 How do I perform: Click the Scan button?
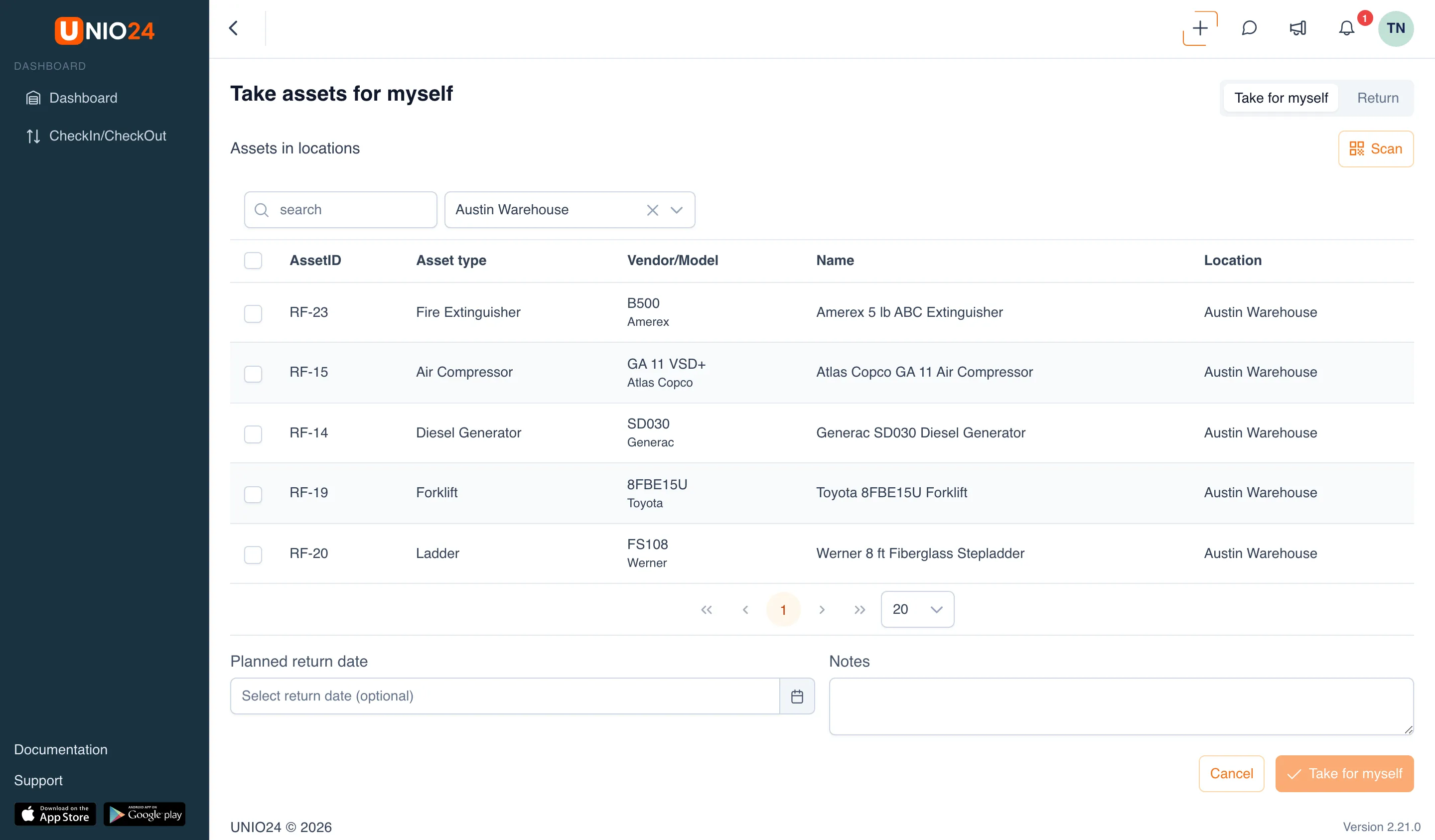(1376, 149)
